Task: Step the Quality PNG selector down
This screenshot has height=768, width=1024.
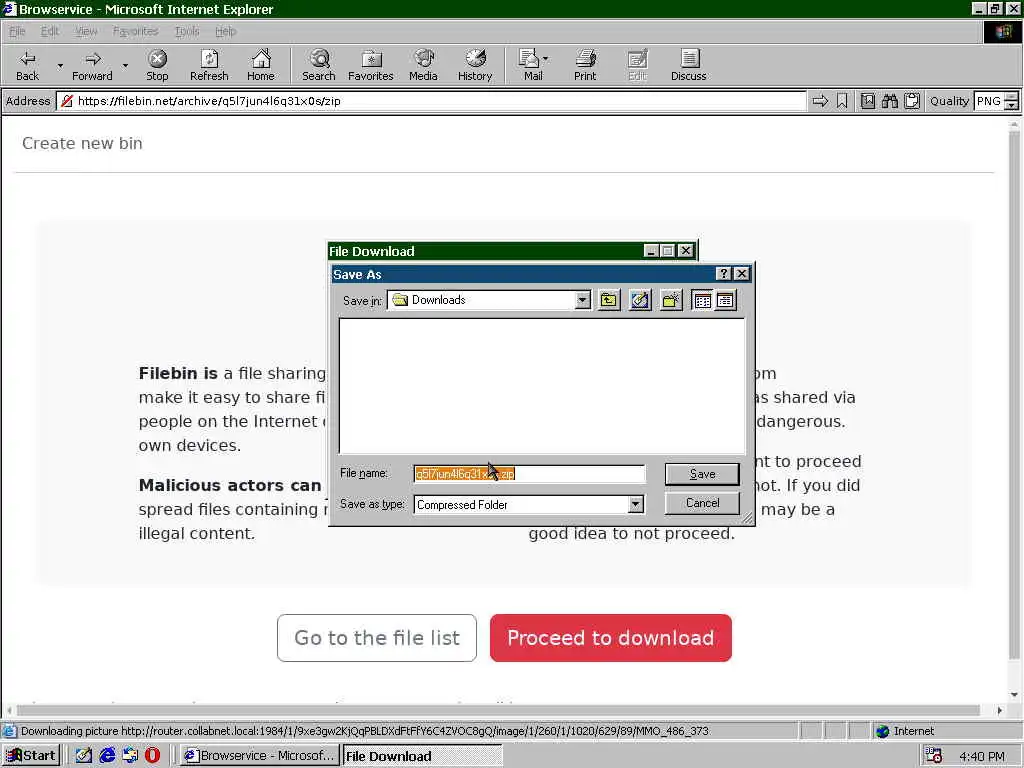Action: 1012,105
